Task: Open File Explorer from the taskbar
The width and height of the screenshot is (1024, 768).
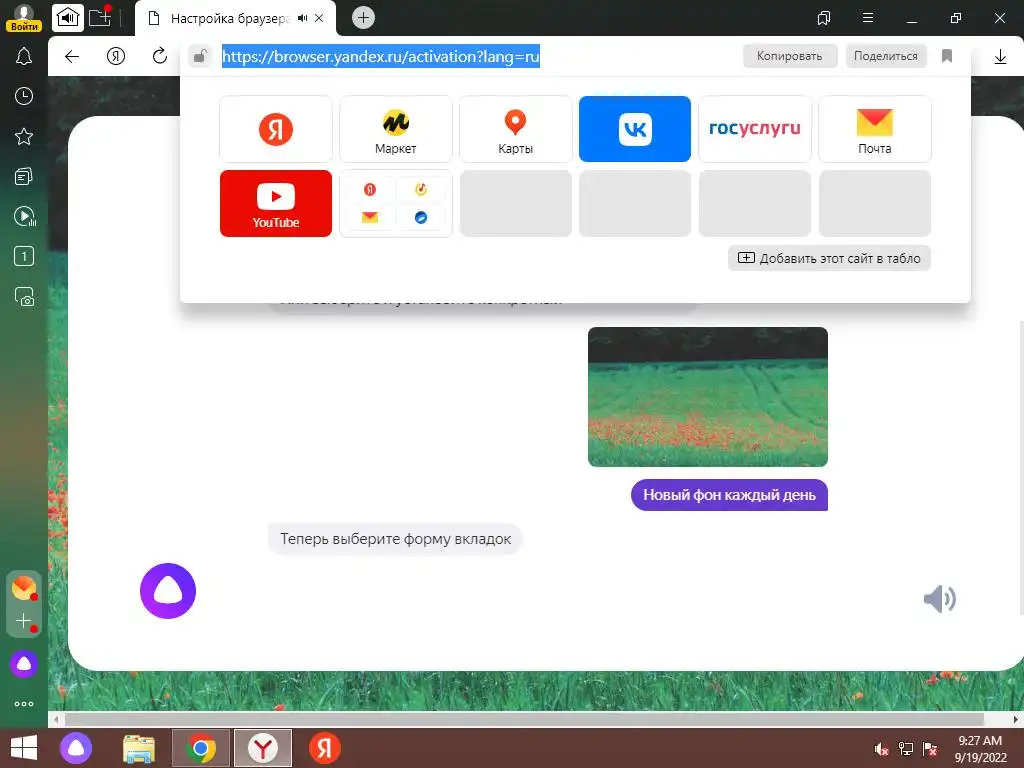Action: coord(139,748)
